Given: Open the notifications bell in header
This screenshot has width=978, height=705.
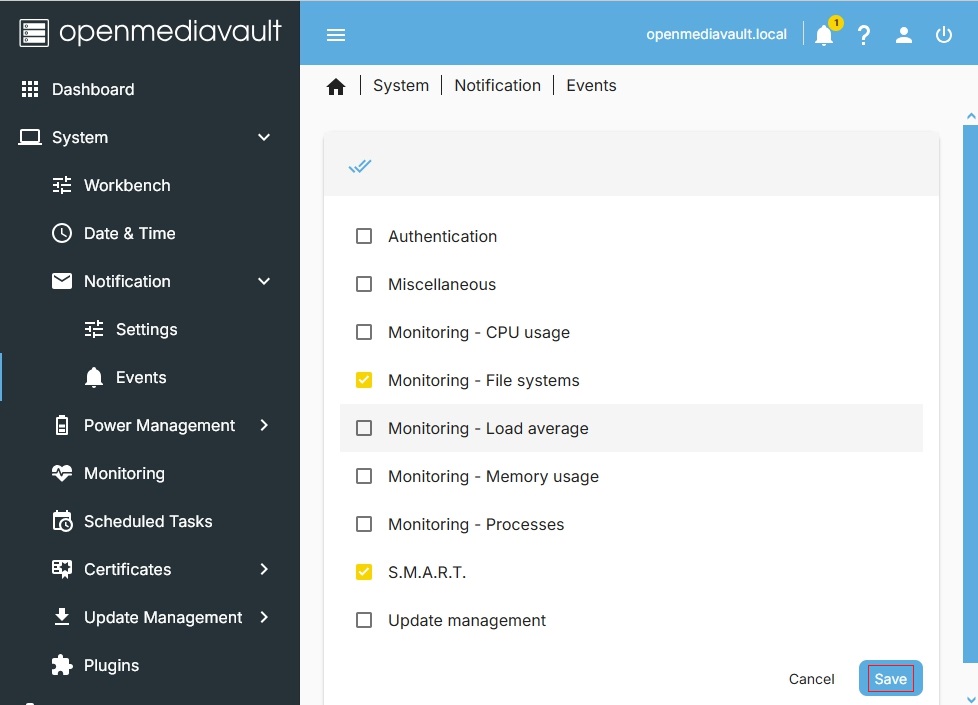Looking at the screenshot, I should coord(824,35).
